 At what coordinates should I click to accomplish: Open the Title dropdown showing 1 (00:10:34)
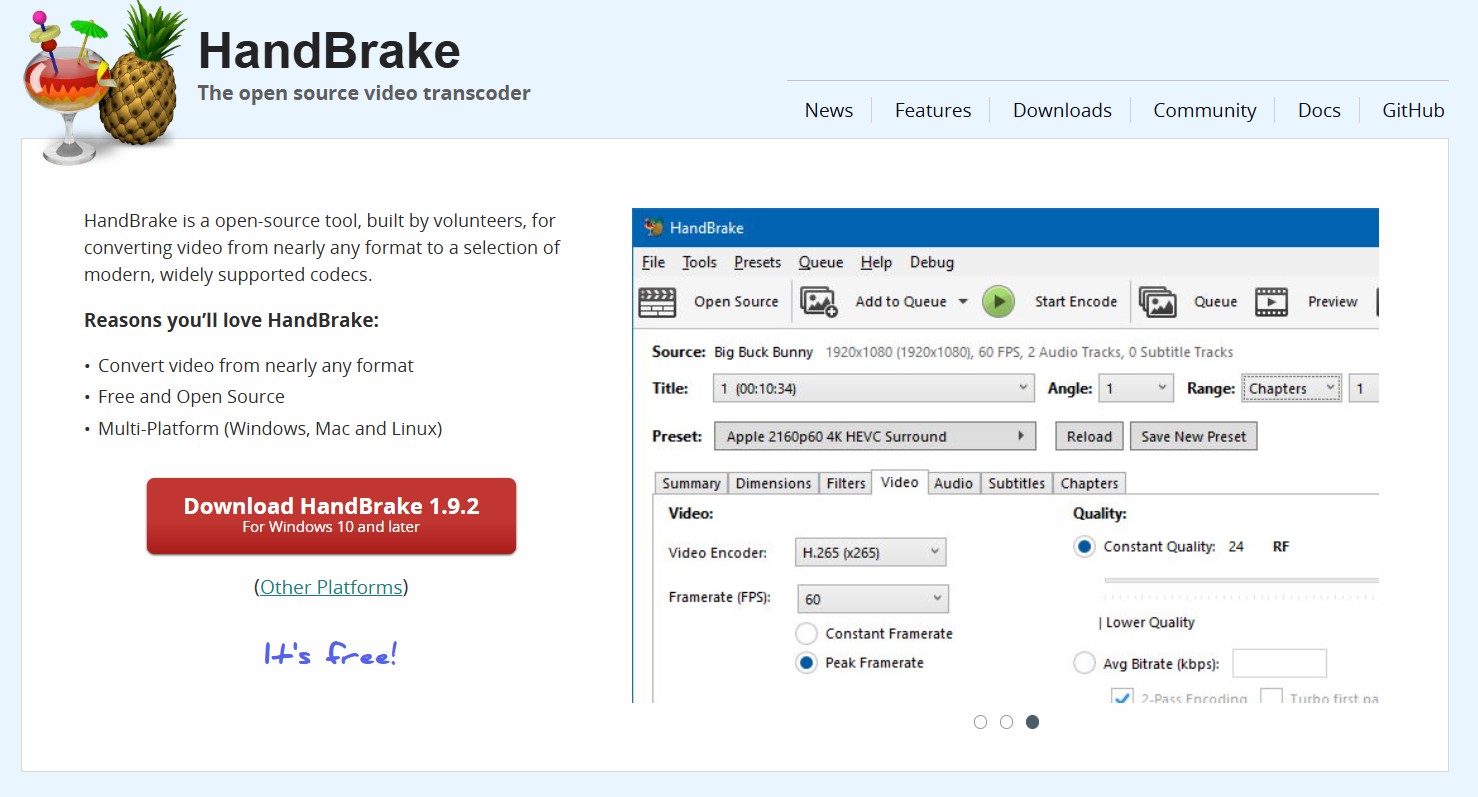(873, 388)
